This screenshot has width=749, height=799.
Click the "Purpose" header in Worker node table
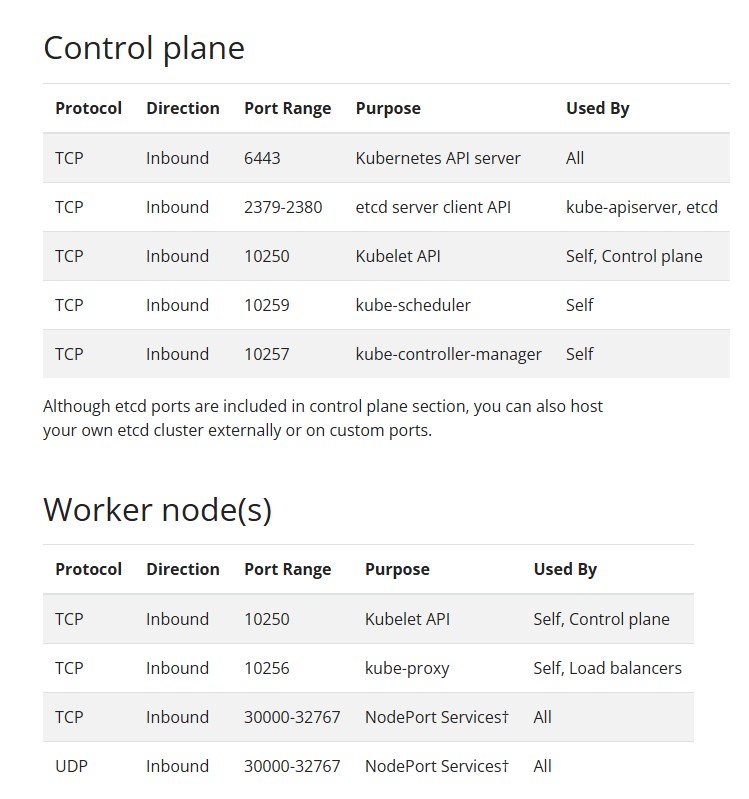pos(397,569)
